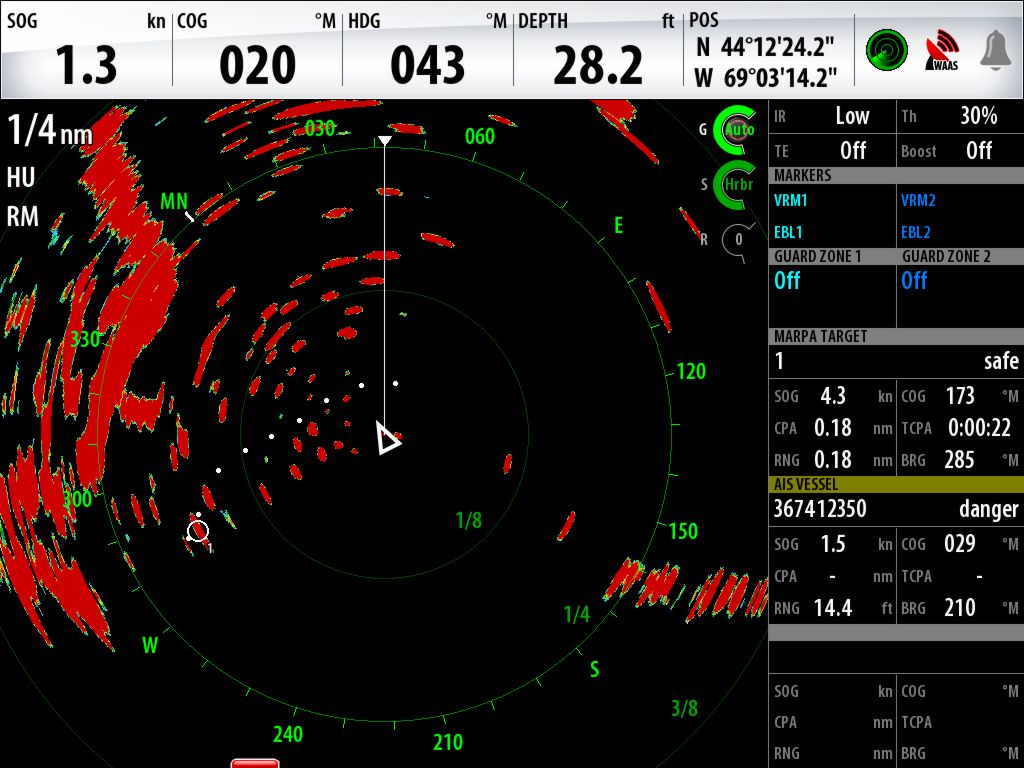Tap the green radar status icon
1024x768 pixels.
point(886,50)
